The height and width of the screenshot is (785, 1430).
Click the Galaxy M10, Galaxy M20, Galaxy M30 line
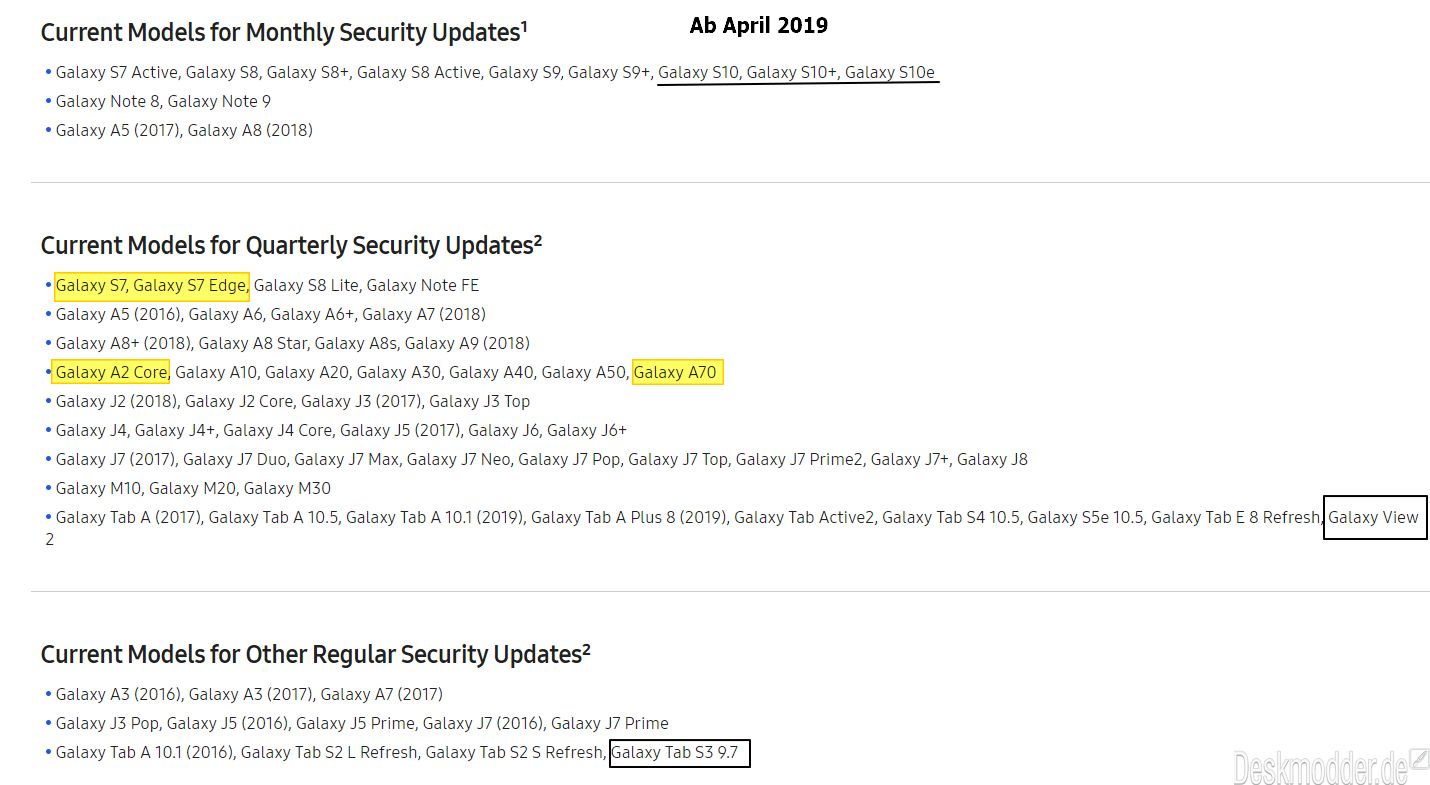pos(193,488)
